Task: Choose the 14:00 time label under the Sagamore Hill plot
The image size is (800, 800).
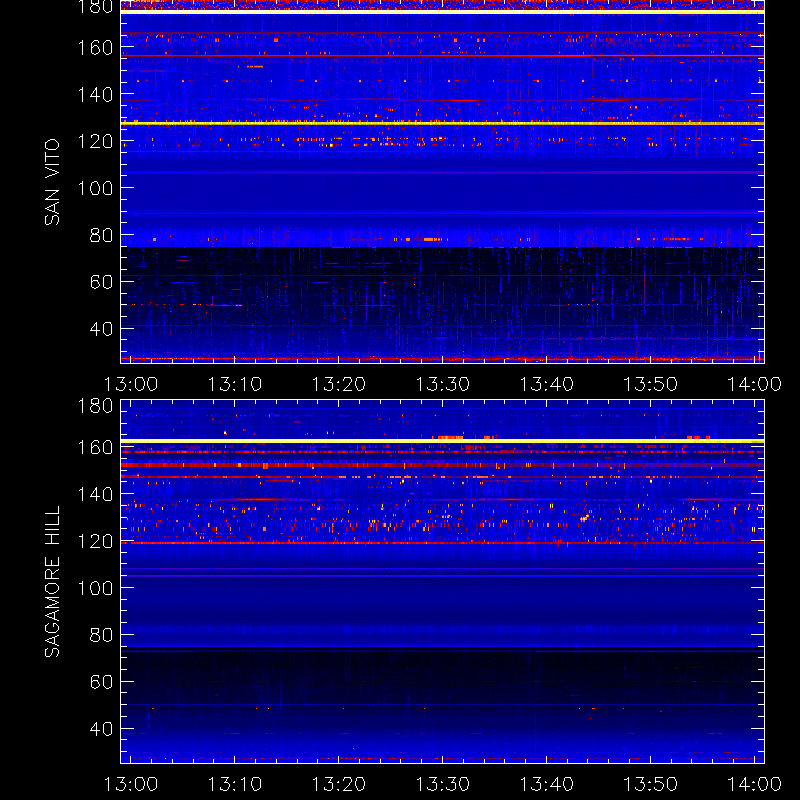Action: point(754,784)
